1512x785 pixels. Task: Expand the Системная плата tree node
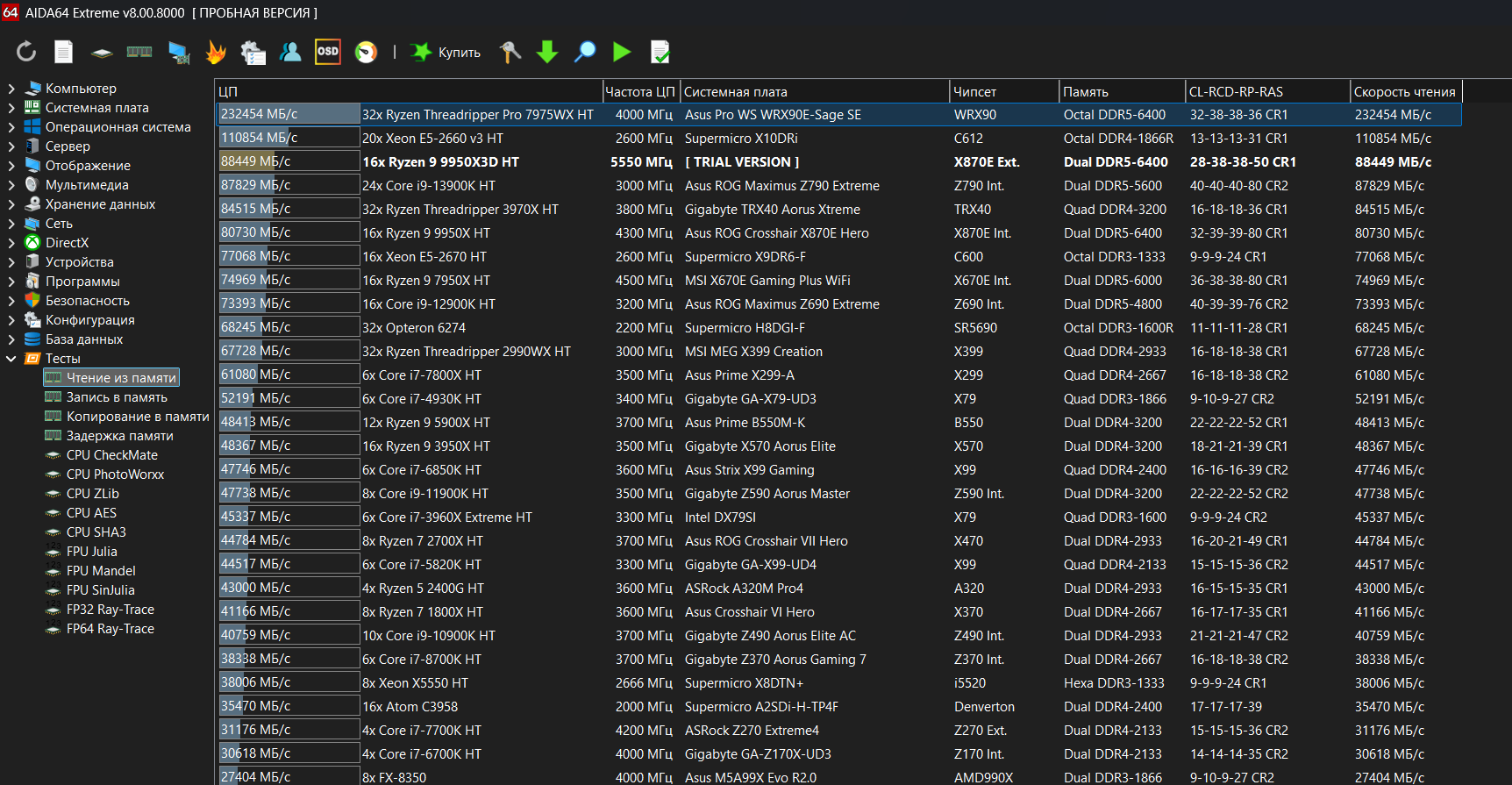[11, 108]
